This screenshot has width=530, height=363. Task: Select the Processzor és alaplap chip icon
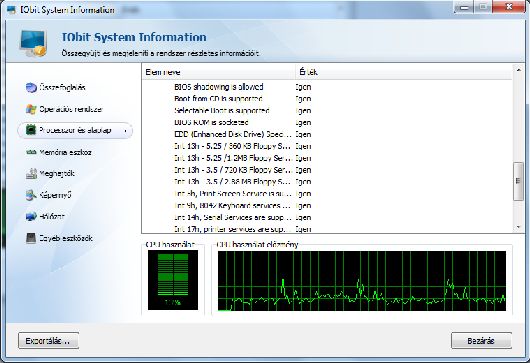[31, 130]
